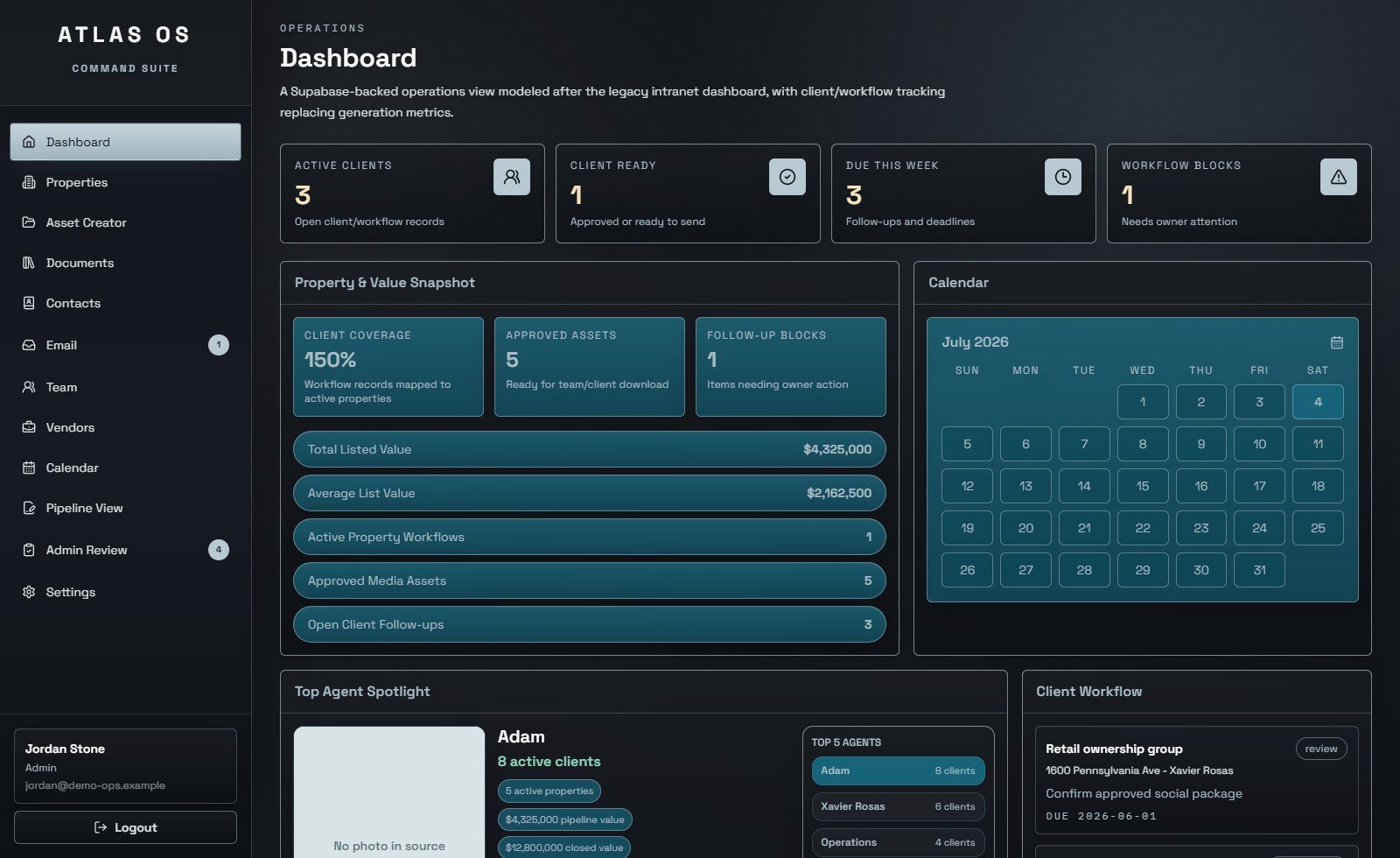
Task: Click the jordan@demo-ops.example email text
Action: [94, 785]
